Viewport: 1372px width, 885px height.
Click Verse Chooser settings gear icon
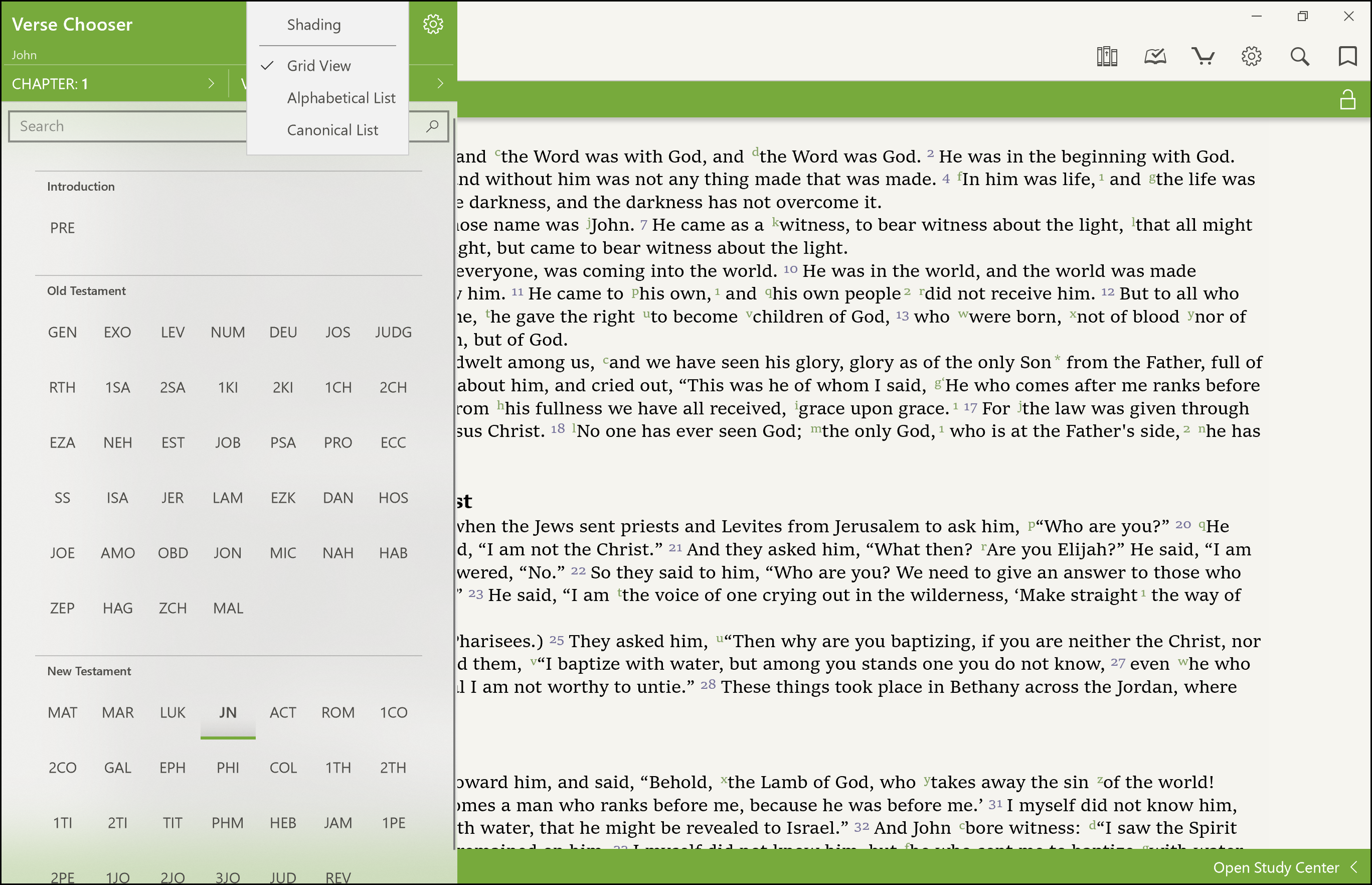(433, 24)
